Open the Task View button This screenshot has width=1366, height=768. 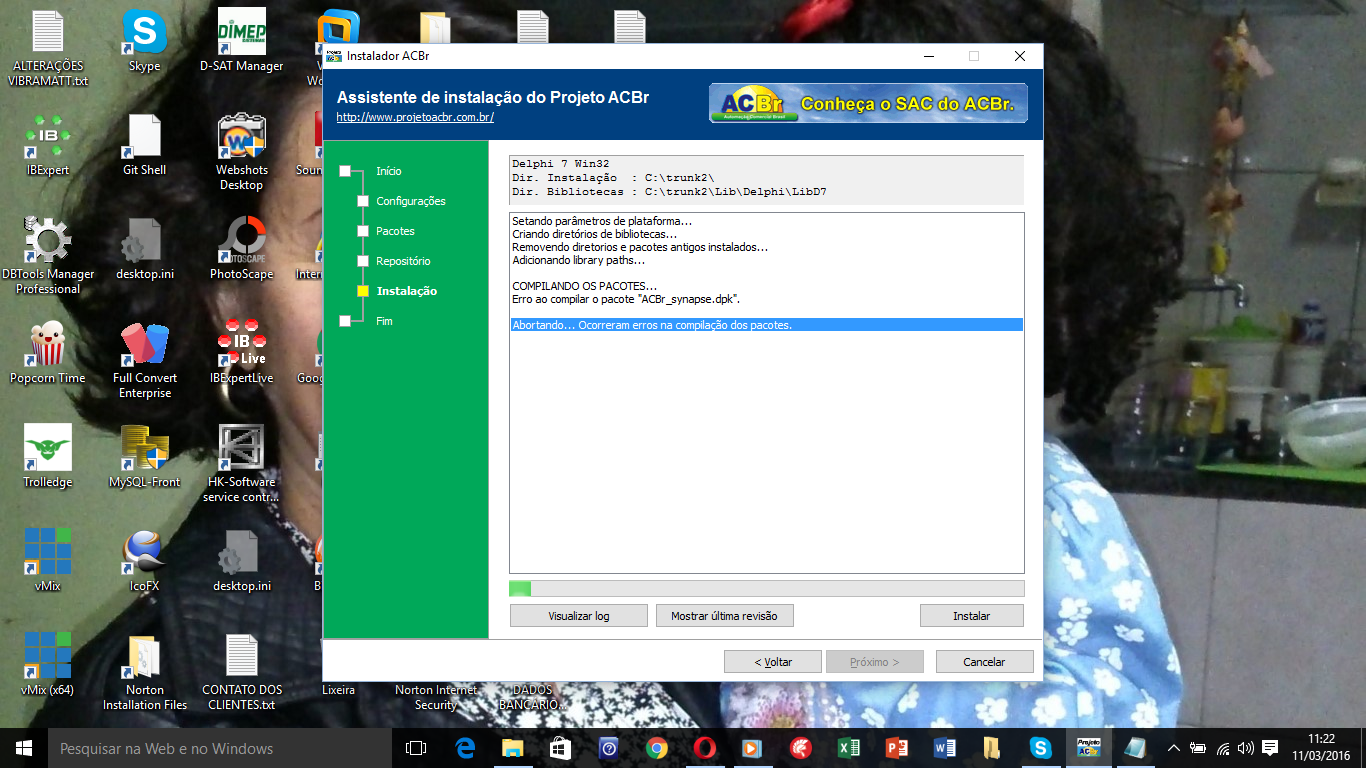coord(416,748)
